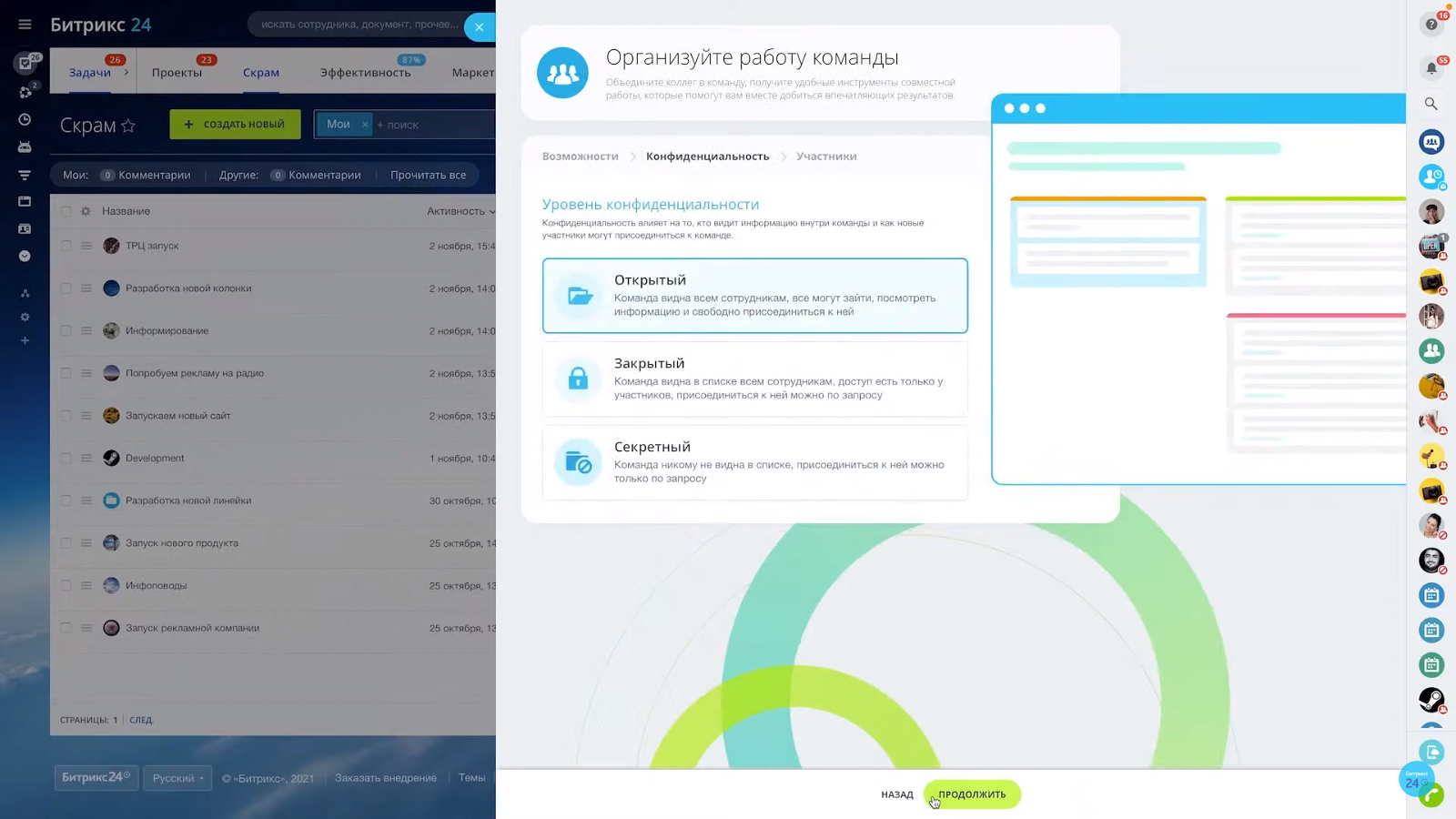This screenshot has height=819, width=1456.
Task: Open the tasks icon in left sidebar
Action: pos(25,64)
